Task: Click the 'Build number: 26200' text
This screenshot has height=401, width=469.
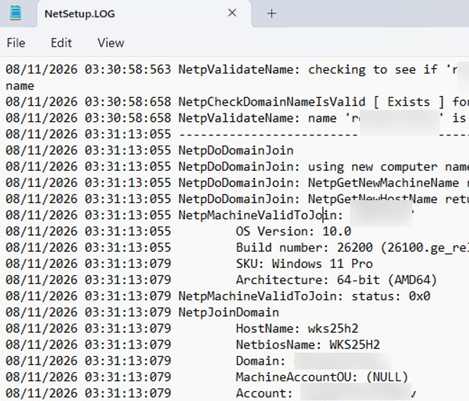Action: point(304,247)
